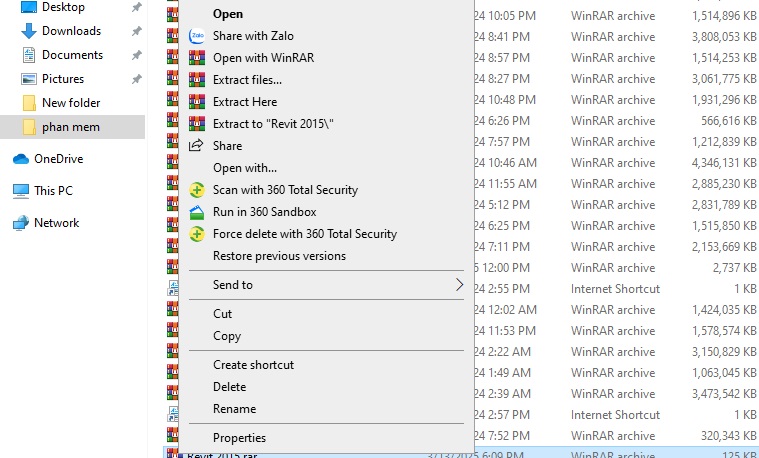Click the WinRAR icon beside Open with WinRAR
The height and width of the screenshot is (458, 759).
coord(198,58)
